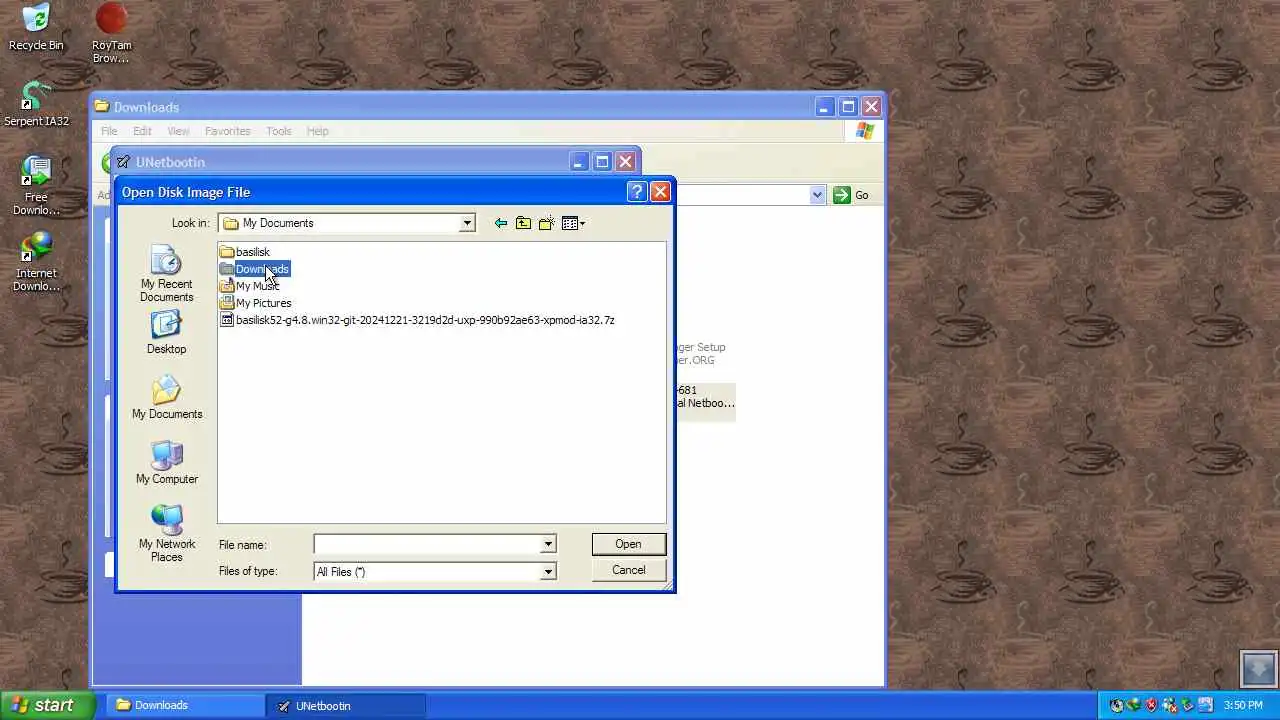Screen dimensions: 1280x720
Task: Select the basilisk52 .7z archive file
Action: click(x=417, y=320)
